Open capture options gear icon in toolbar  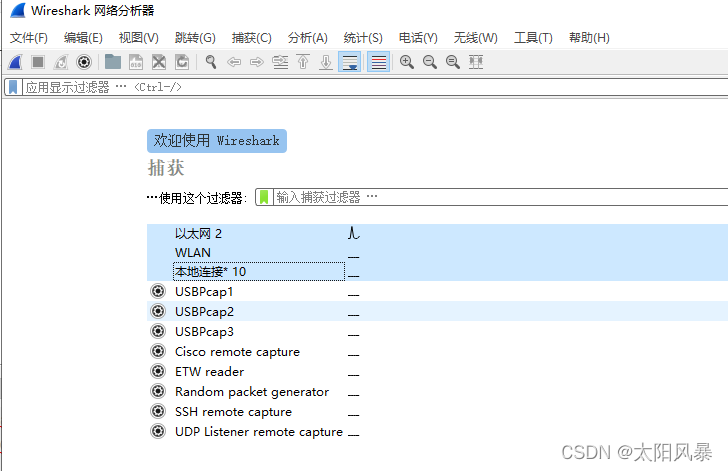[84, 62]
